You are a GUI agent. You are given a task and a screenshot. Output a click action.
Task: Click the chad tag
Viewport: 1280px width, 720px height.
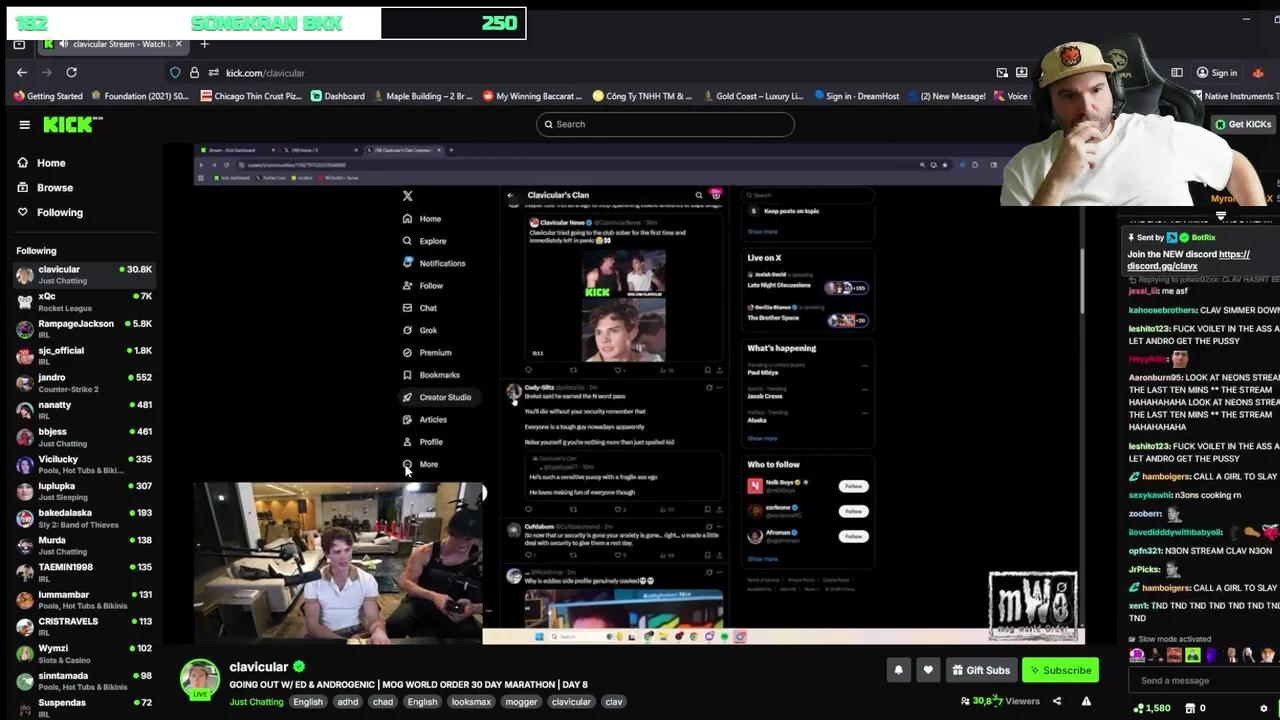click(x=383, y=702)
